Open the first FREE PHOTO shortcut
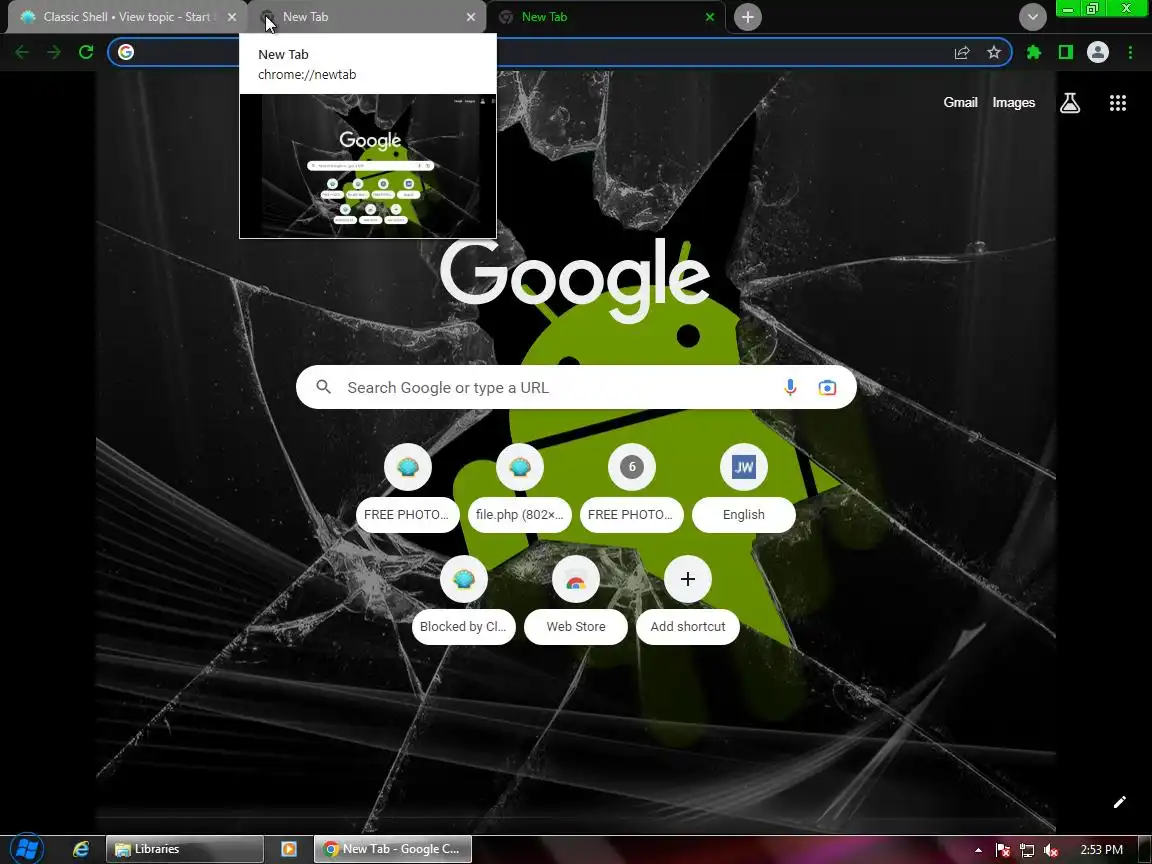1152x864 pixels. [x=408, y=489]
